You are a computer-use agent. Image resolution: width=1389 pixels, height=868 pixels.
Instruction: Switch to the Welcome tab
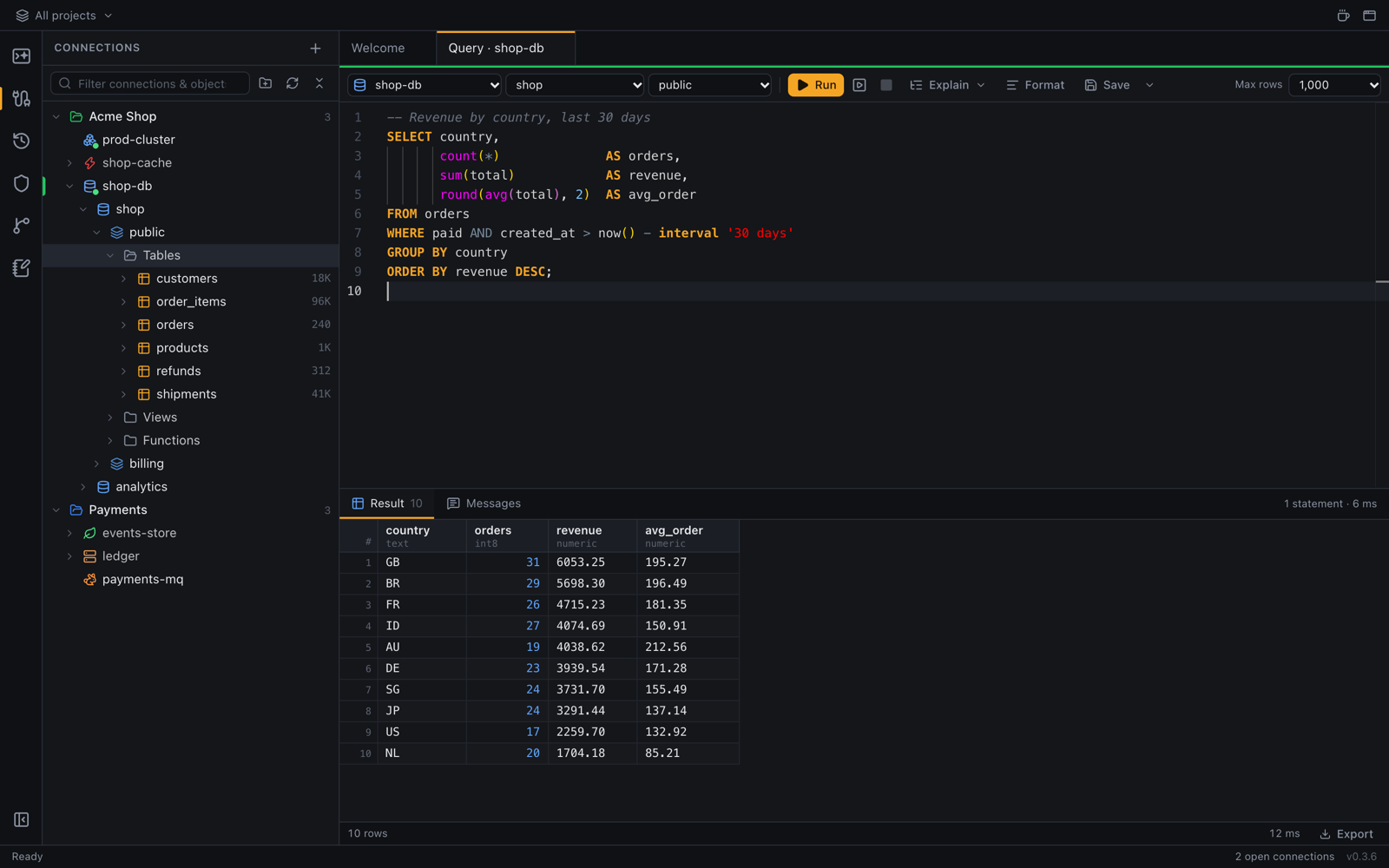[x=378, y=49]
